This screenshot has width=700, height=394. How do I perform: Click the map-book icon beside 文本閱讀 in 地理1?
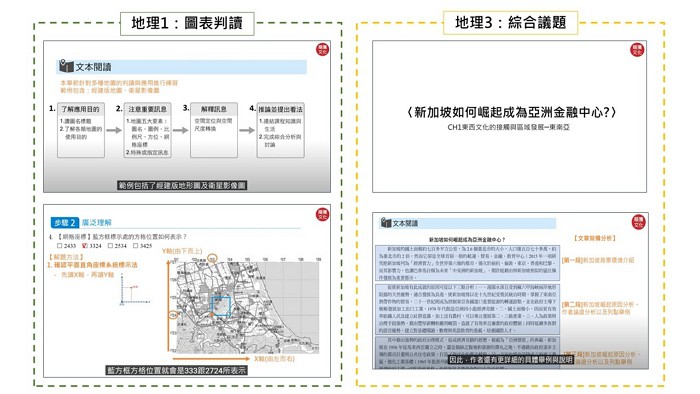click(66, 66)
